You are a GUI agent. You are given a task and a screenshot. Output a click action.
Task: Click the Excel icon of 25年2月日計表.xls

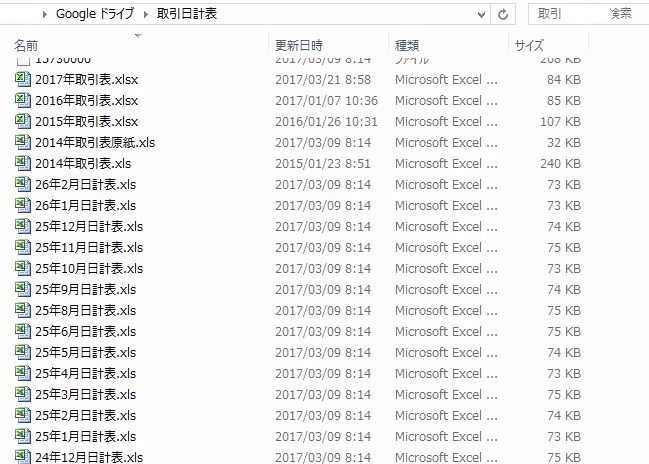coord(23,415)
